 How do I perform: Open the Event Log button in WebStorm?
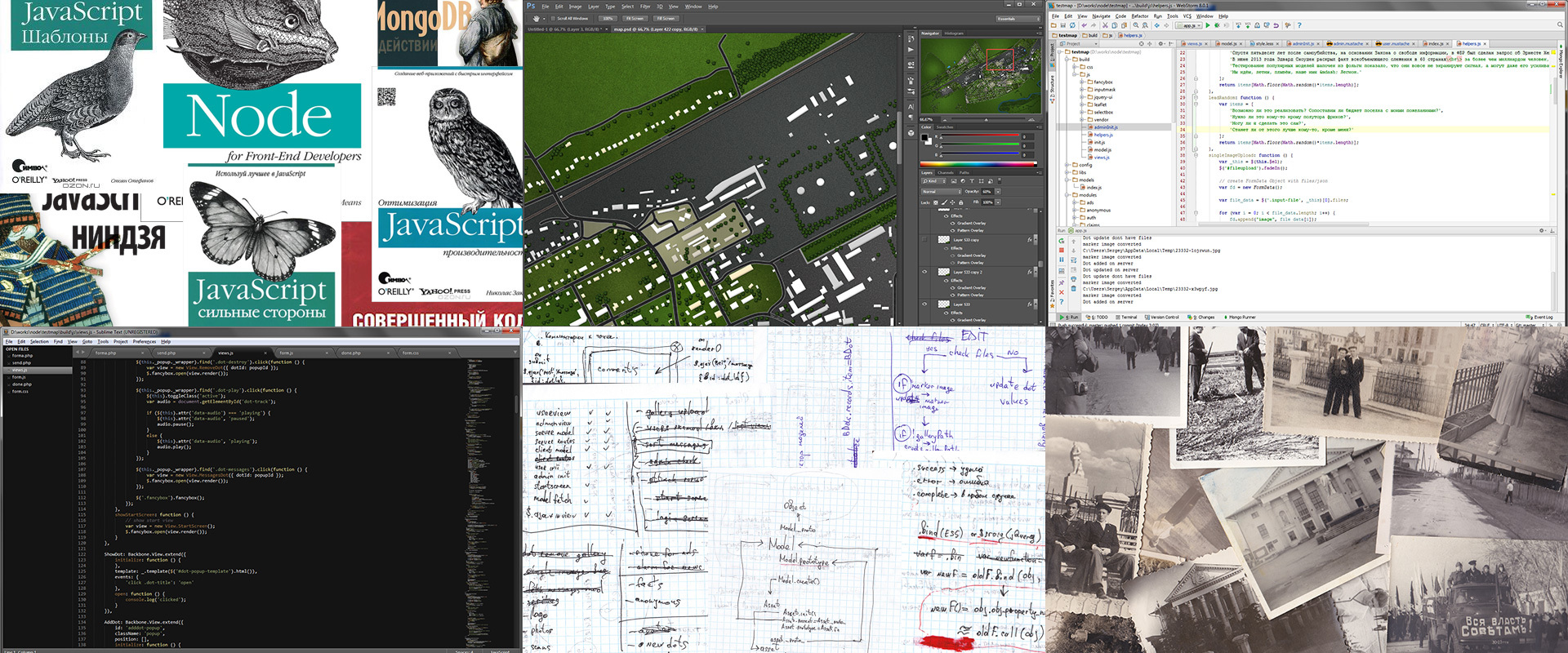point(1540,317)
